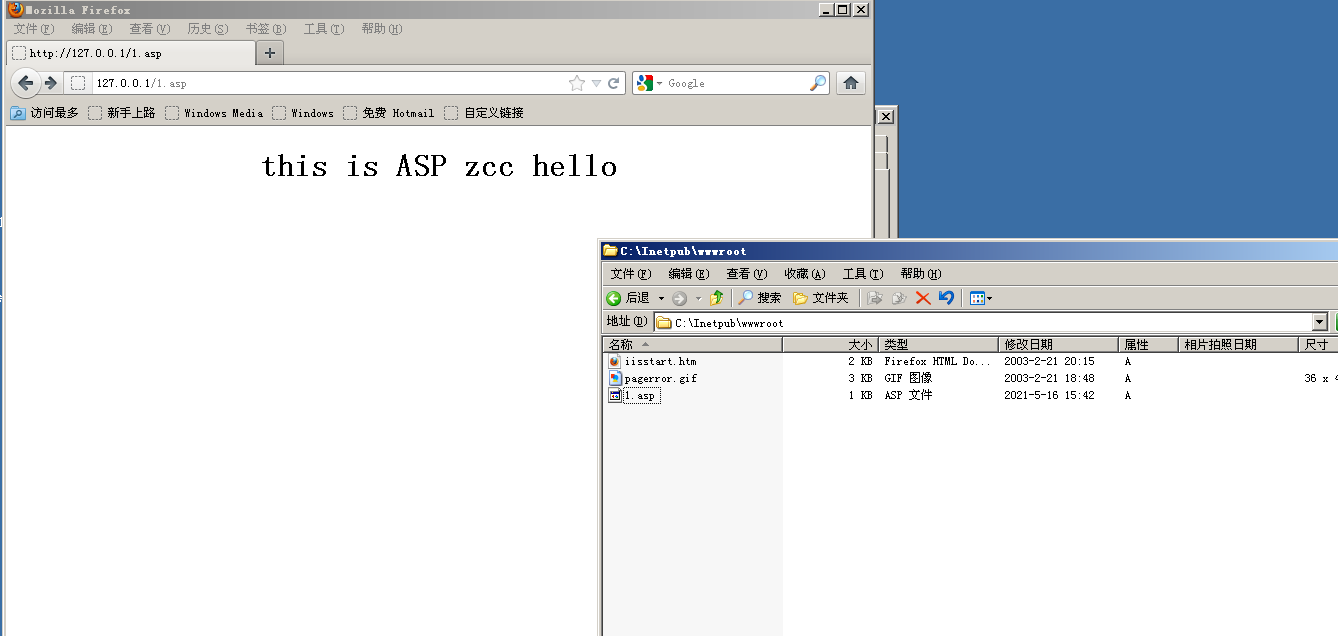Select file iisstart.htm

[x=660, y=361]
